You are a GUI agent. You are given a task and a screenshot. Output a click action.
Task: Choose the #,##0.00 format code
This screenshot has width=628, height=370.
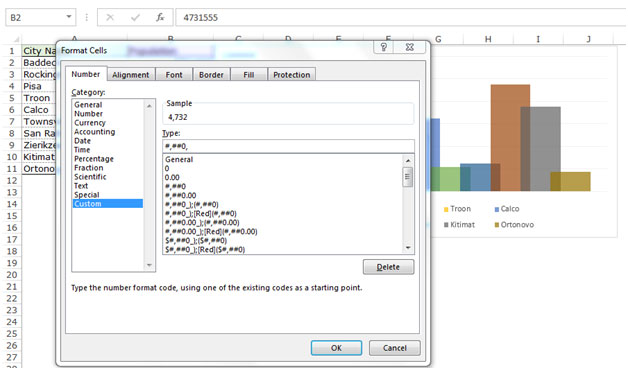[x=181, y=195]
